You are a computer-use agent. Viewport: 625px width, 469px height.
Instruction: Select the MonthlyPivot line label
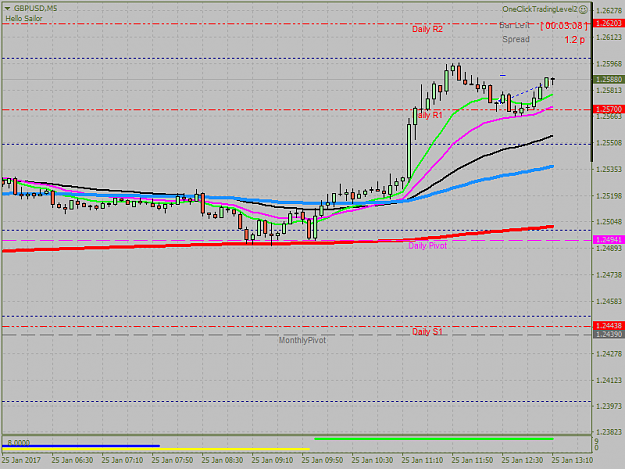302,340
